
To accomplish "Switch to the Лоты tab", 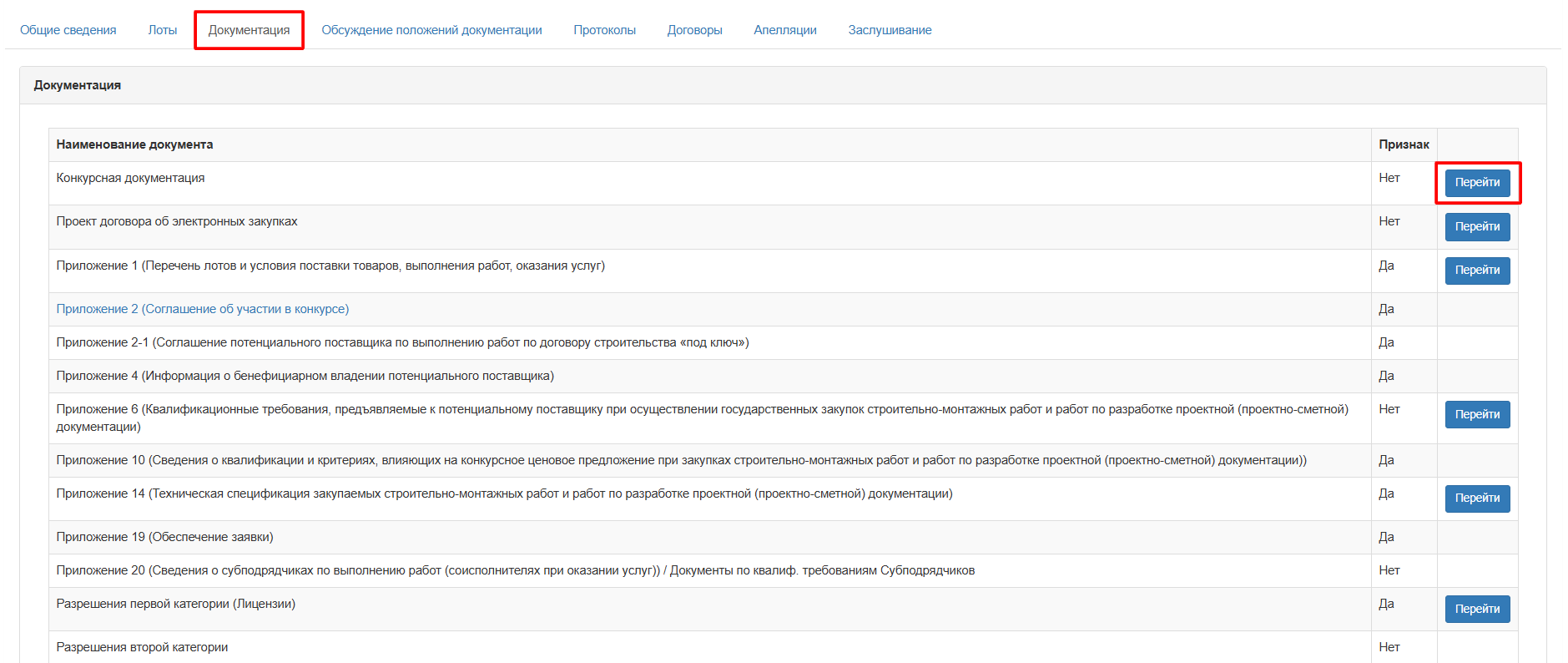I will pyautogui.click(x=163, y=30).
